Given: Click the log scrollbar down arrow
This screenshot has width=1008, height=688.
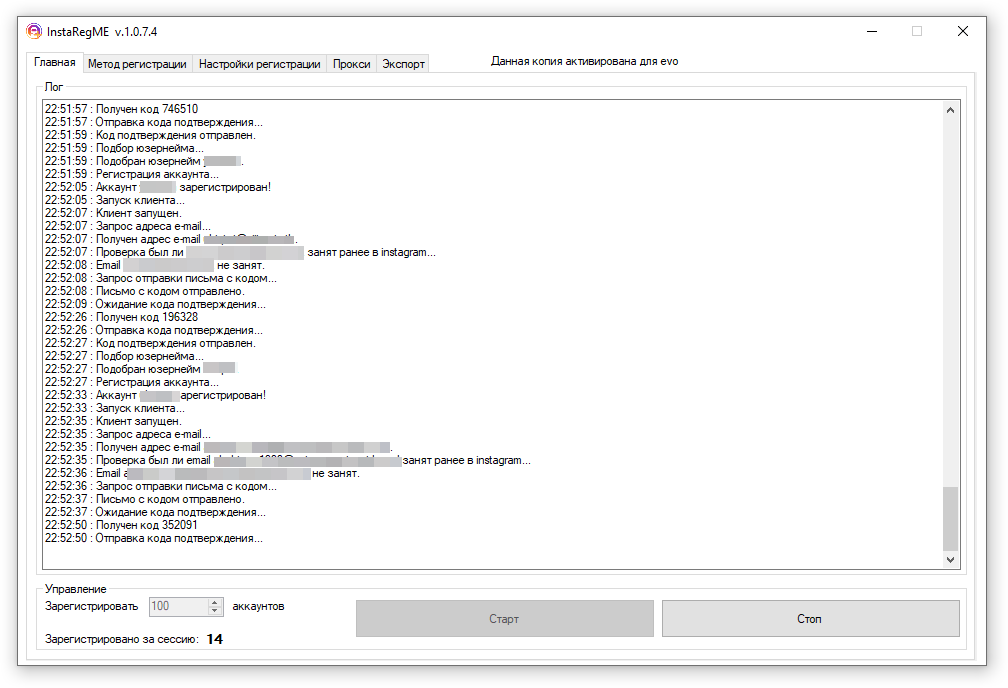Looking at the screenshot, I should [x=950, y=561].
